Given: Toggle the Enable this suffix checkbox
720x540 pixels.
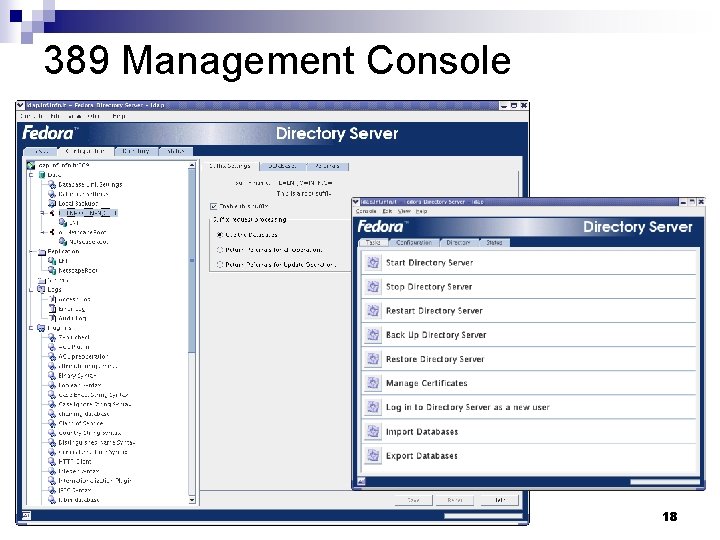Looking at the screenshot, I should [x=214, y=206].
